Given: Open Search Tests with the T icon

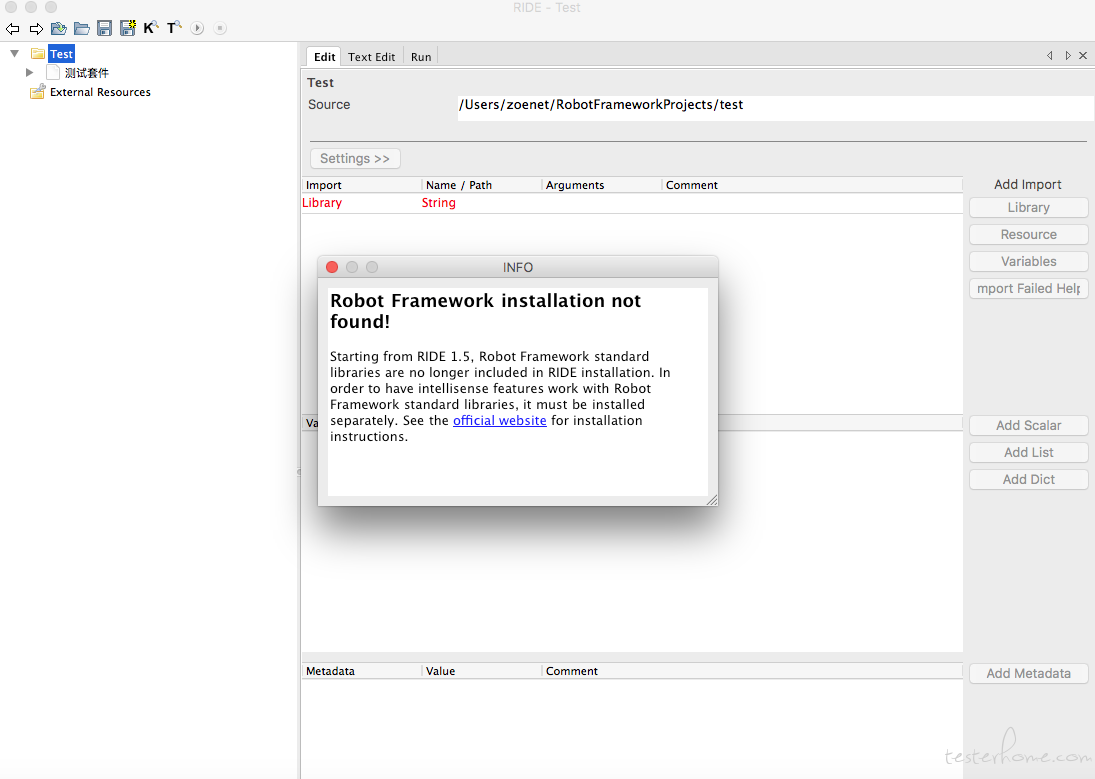Looking at the screenshot, I should pos(174,28).
